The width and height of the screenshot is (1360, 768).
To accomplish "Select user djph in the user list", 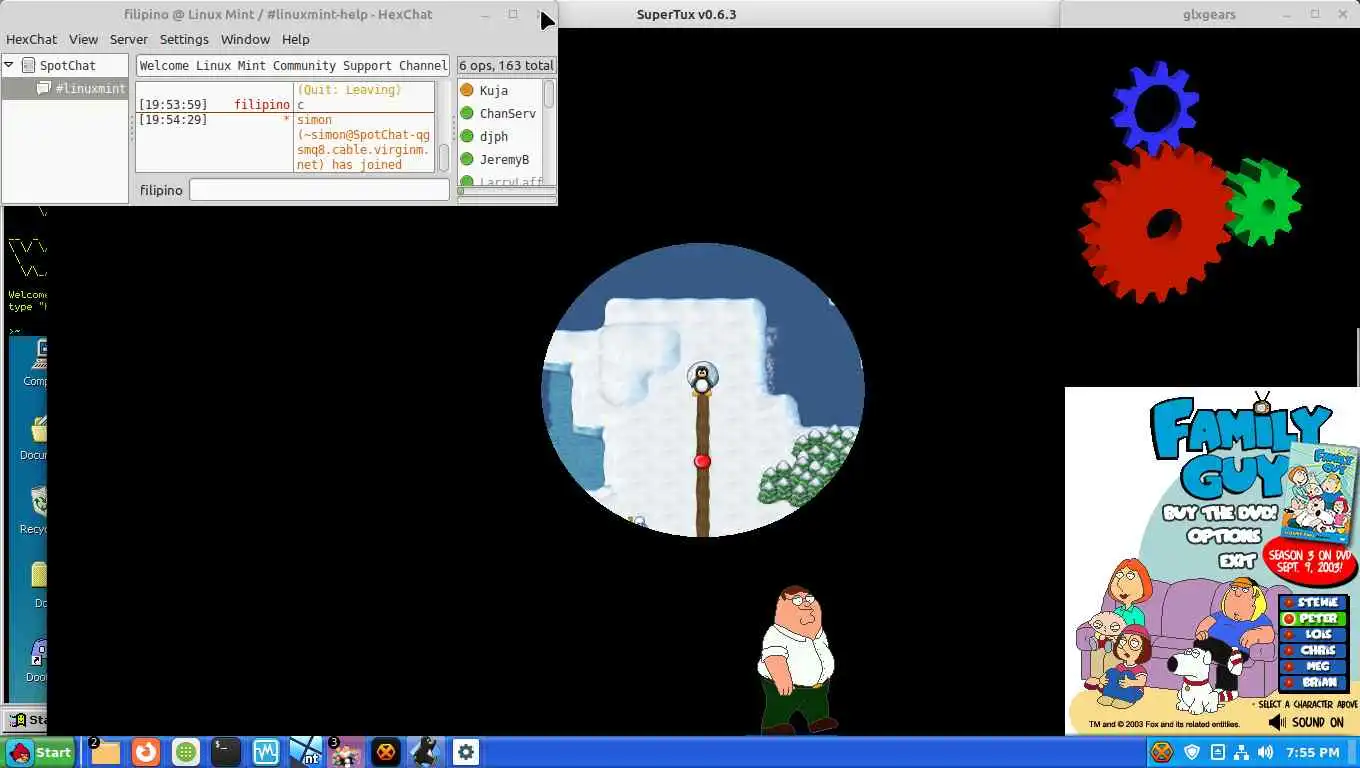I will (x=493, y=136).
